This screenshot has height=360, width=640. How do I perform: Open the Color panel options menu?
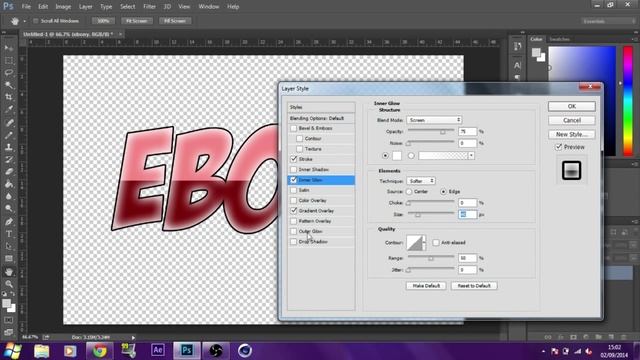tap(635, 39)
